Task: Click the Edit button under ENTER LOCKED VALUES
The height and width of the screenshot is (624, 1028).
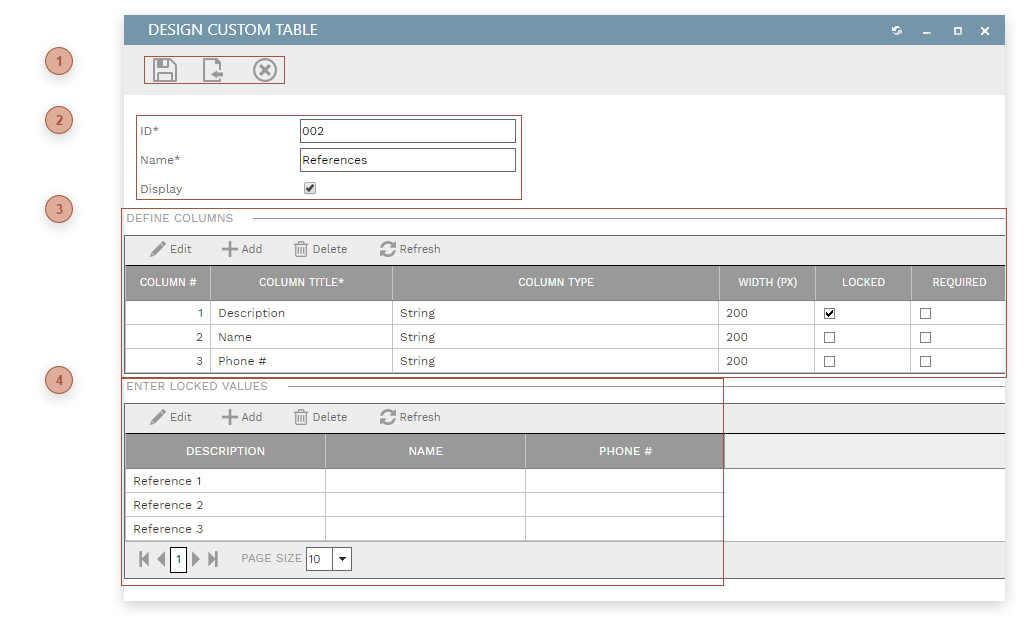Action: [170, 416]
